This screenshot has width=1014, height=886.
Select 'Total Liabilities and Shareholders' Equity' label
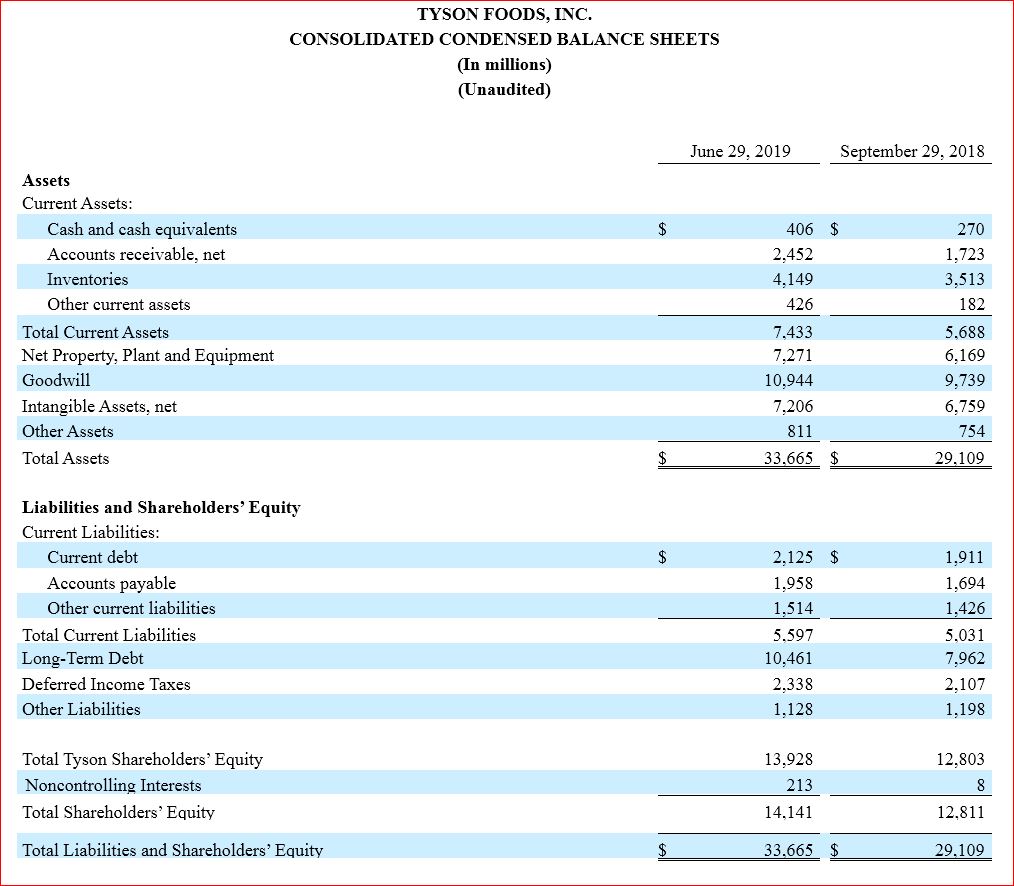point(172,850)
